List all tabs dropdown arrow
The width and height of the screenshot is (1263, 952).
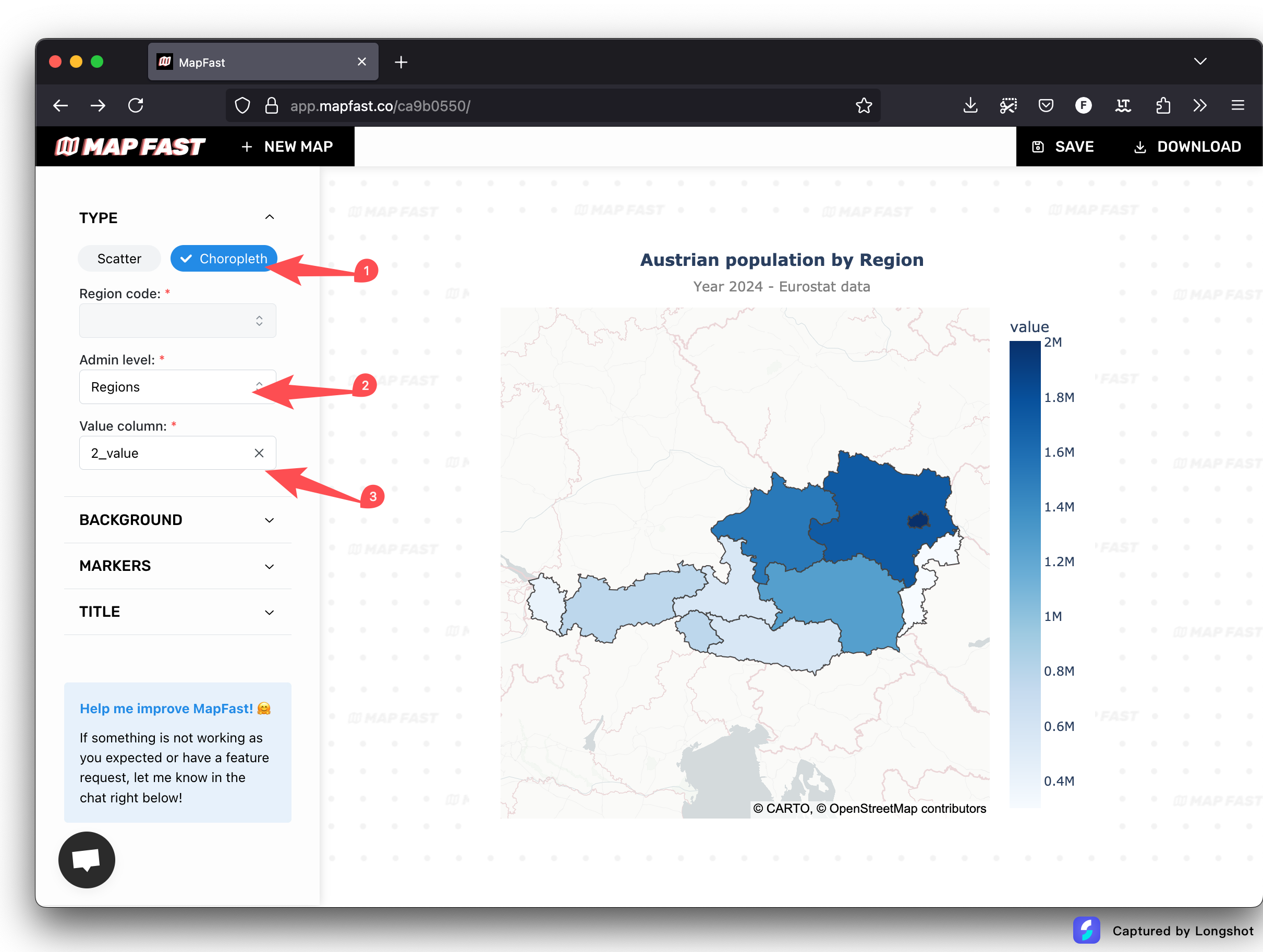1200,62
